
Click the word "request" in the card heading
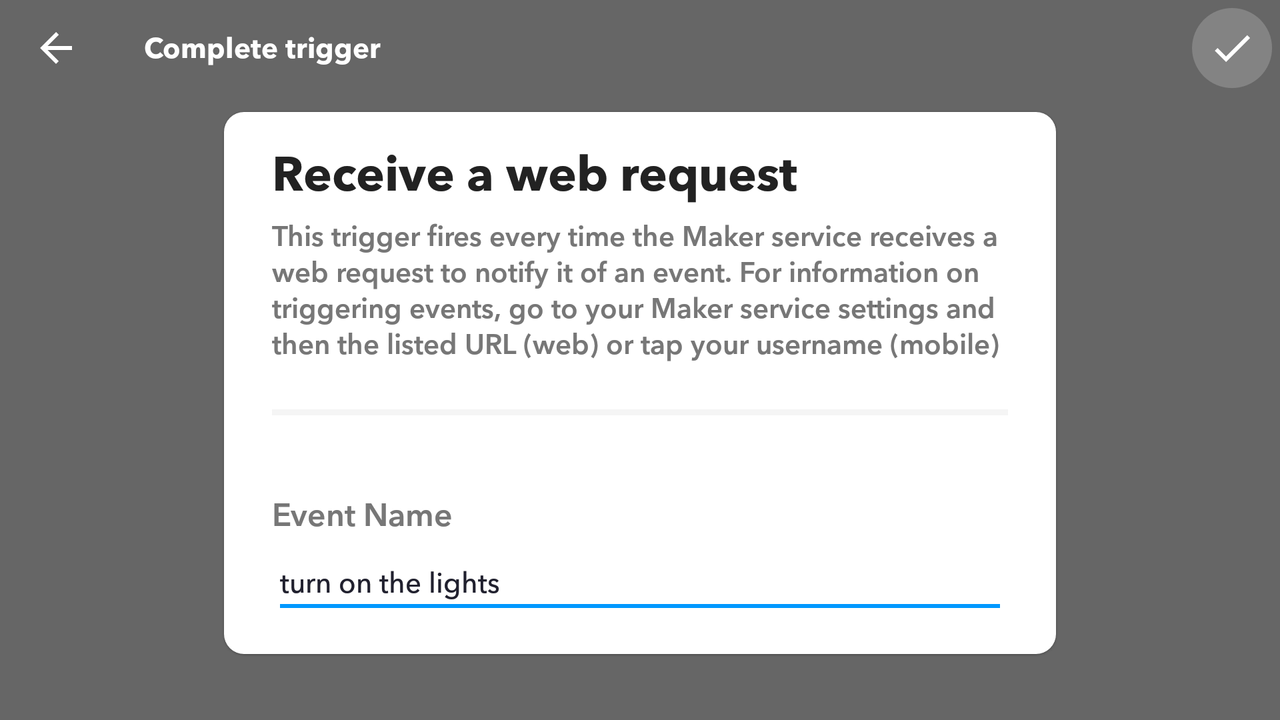click(708, 174)
